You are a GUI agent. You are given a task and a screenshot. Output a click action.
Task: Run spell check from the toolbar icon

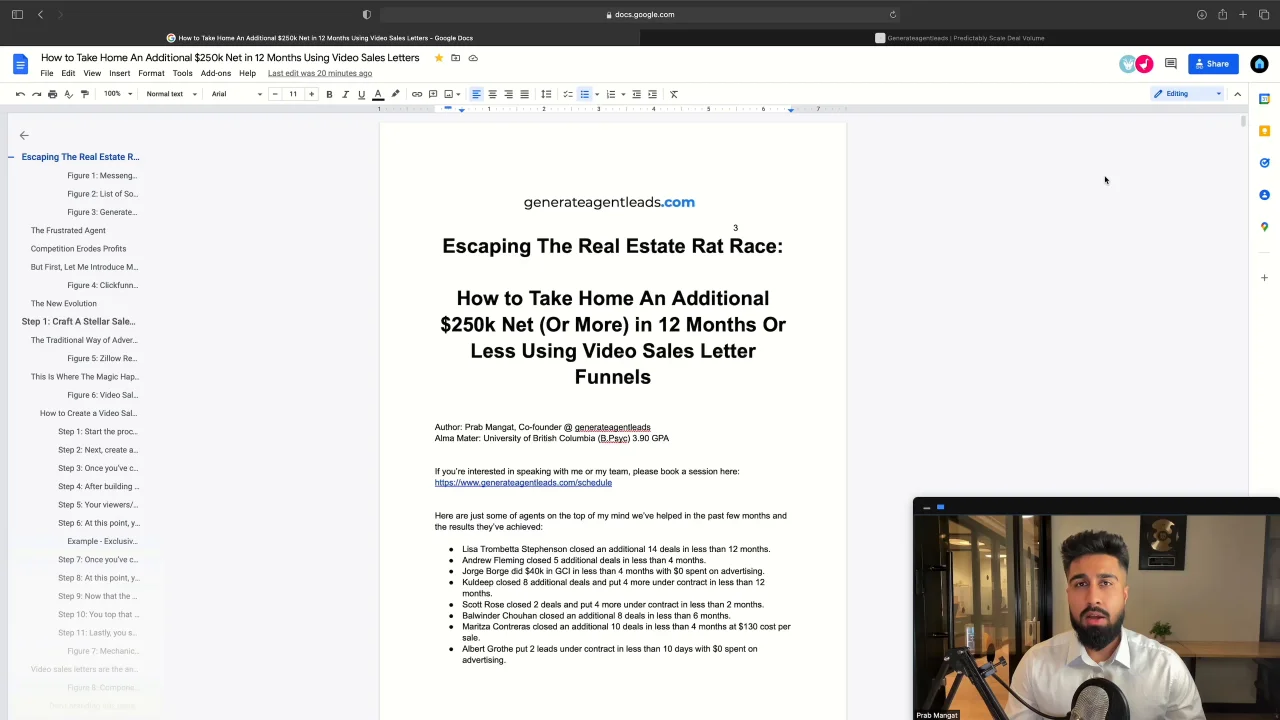click(x=68, y=94)
